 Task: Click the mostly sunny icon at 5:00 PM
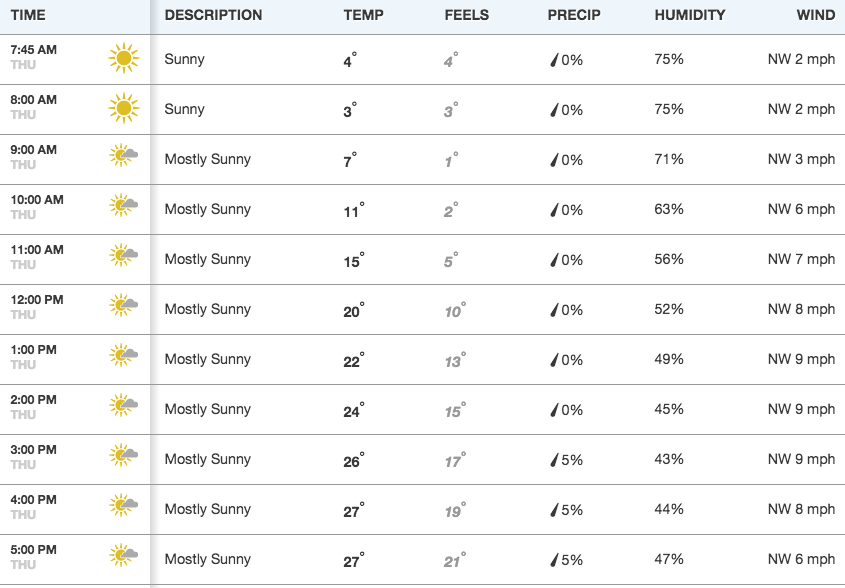pyautogui.click(x=123, y=555)
